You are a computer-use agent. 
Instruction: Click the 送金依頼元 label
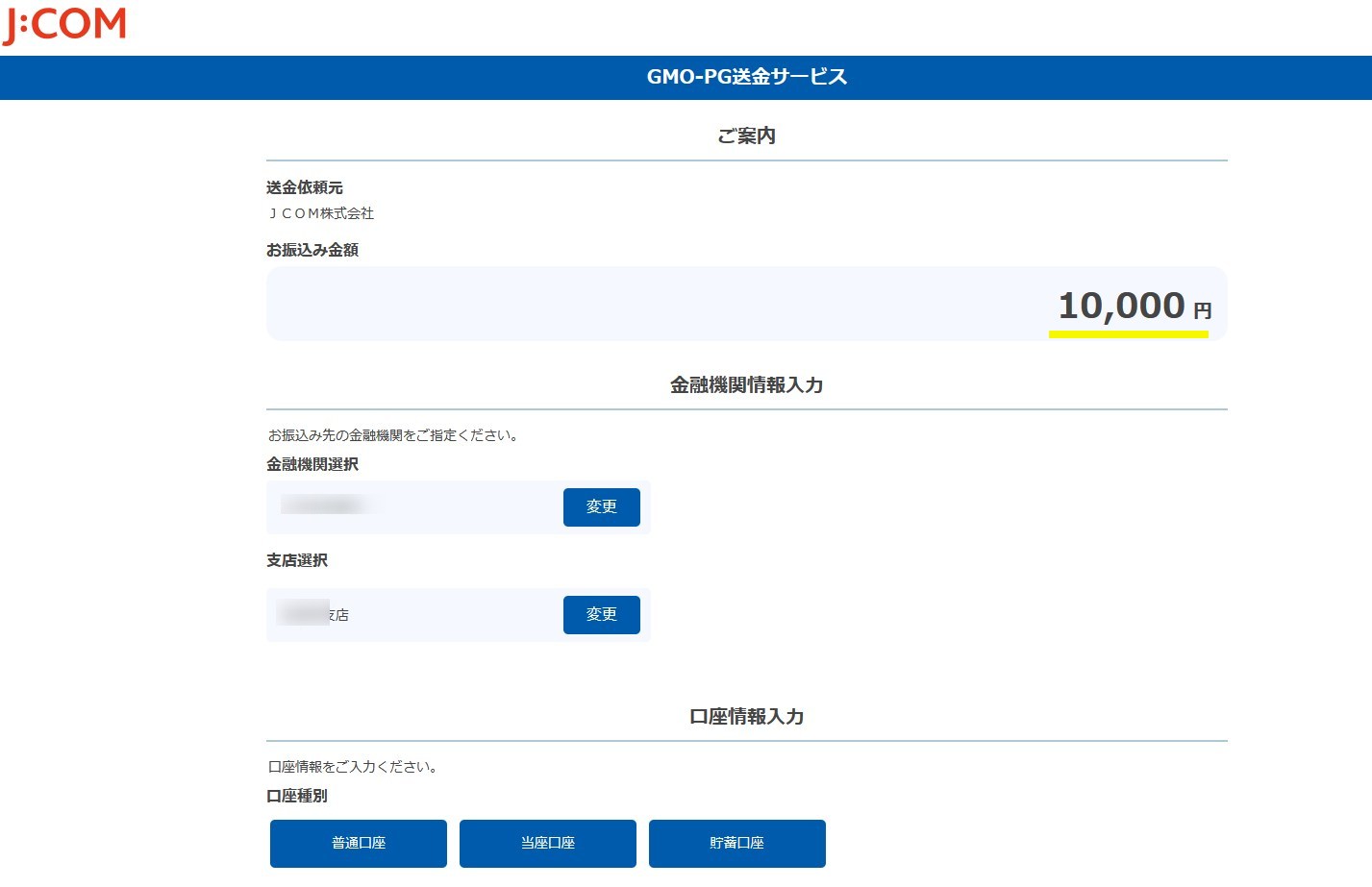click(304, 187)
